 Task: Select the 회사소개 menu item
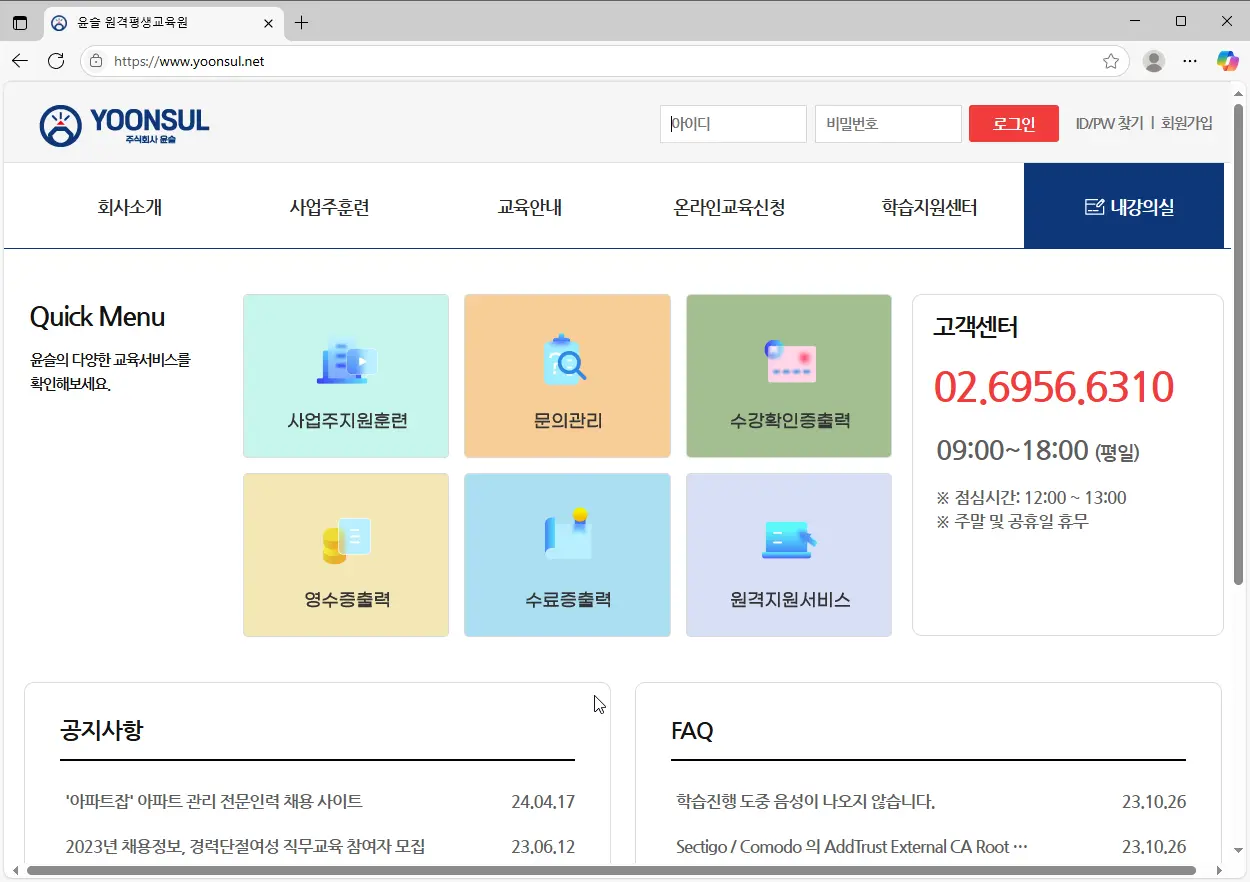(128, 206)
